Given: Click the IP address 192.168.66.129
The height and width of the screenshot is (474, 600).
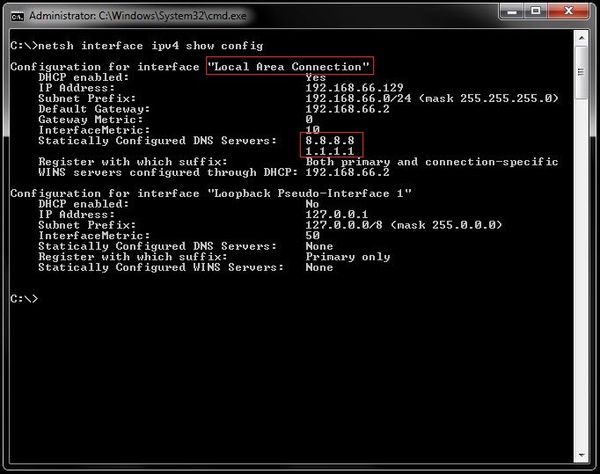Looking at the screenshot, I should point(354,88).
